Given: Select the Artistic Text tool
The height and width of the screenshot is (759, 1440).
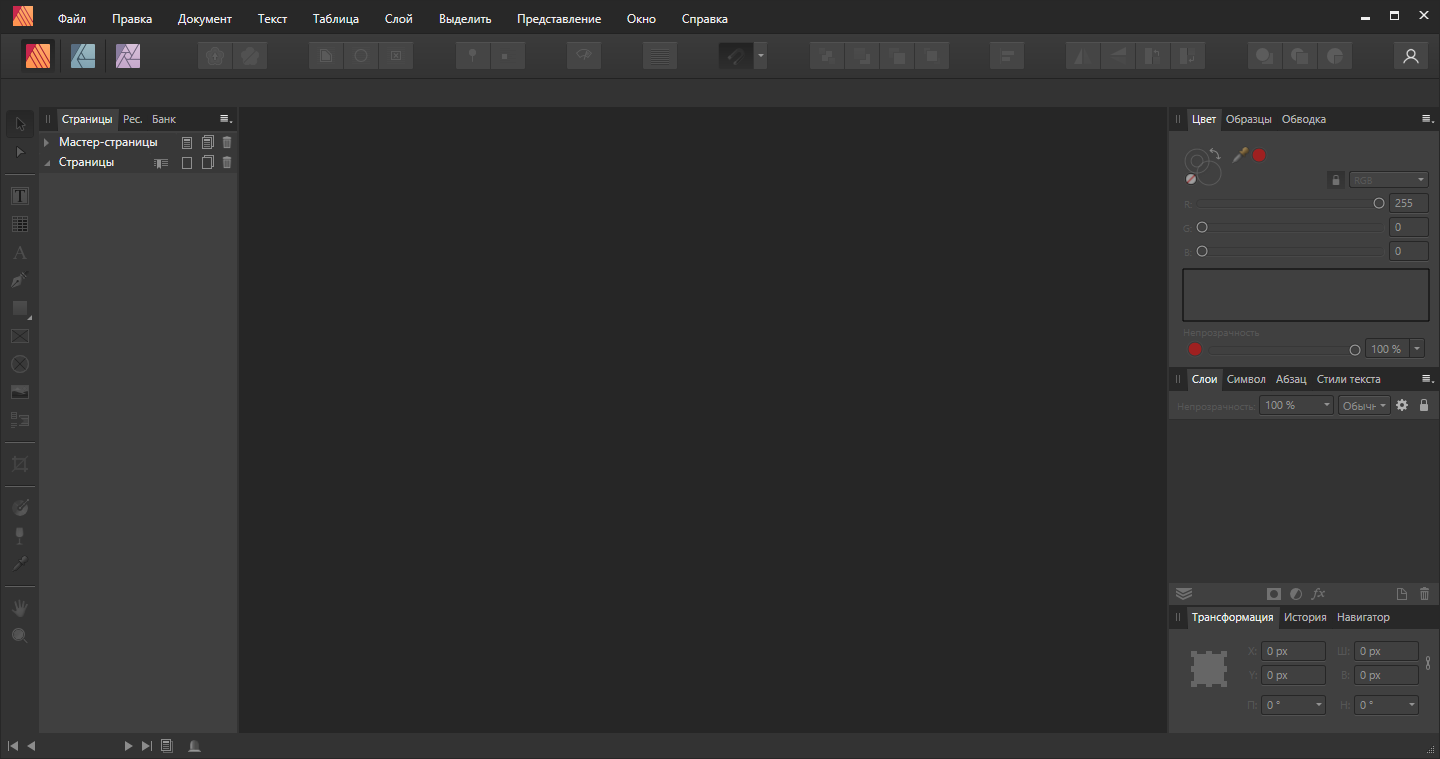Looking at the screenshot, I should tap(20, 252).
